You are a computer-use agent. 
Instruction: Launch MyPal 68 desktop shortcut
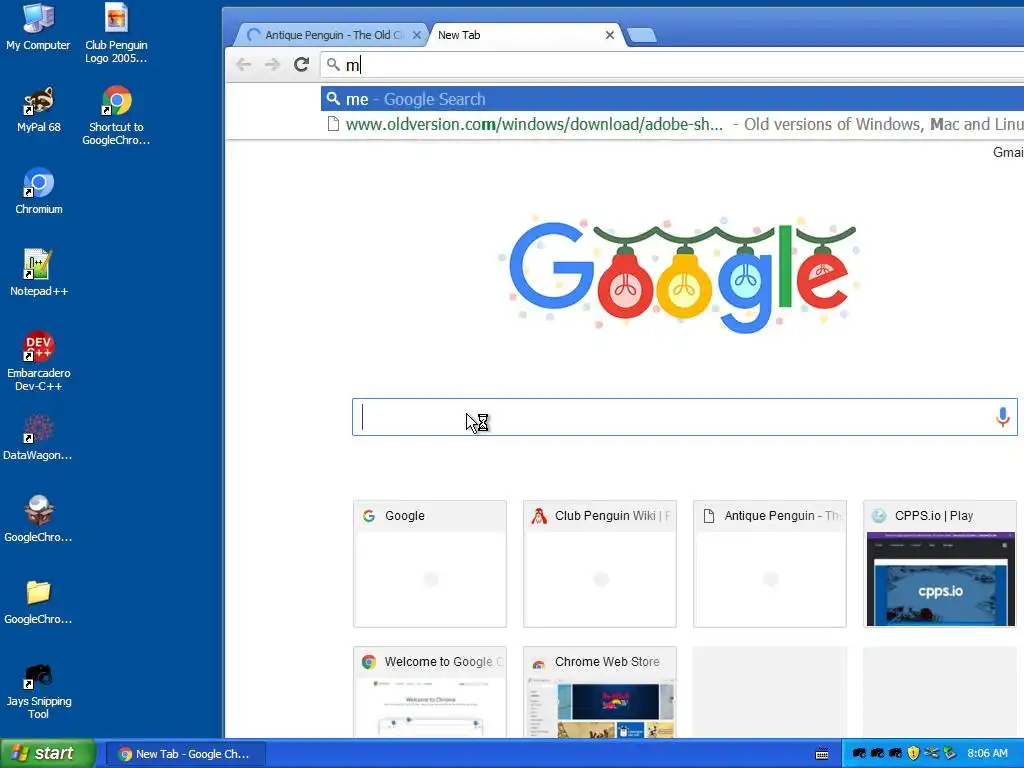coord(39,110)
